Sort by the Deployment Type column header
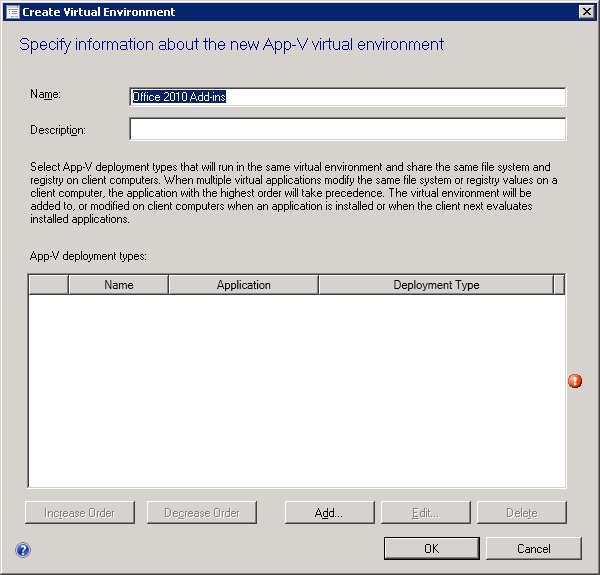Viewport: 600px width, 575px height. (435, 285)
